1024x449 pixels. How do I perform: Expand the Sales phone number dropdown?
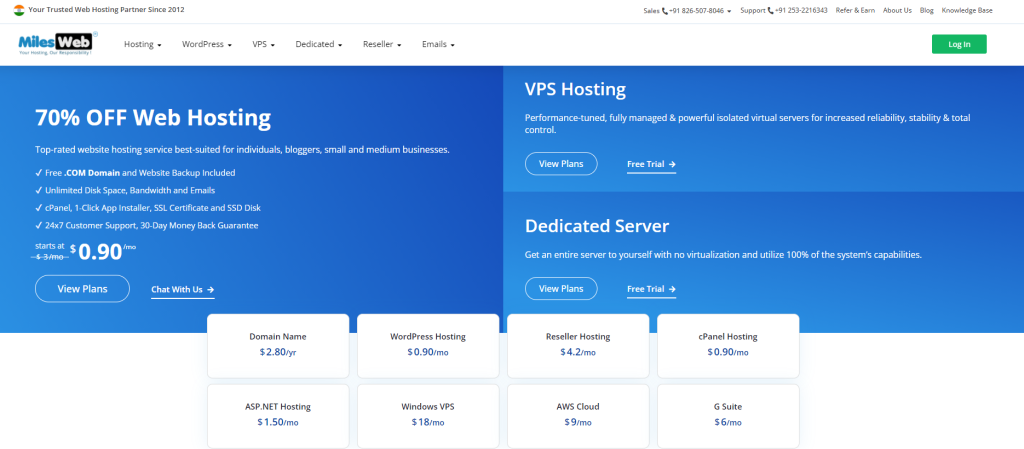[x=729, y=11]
